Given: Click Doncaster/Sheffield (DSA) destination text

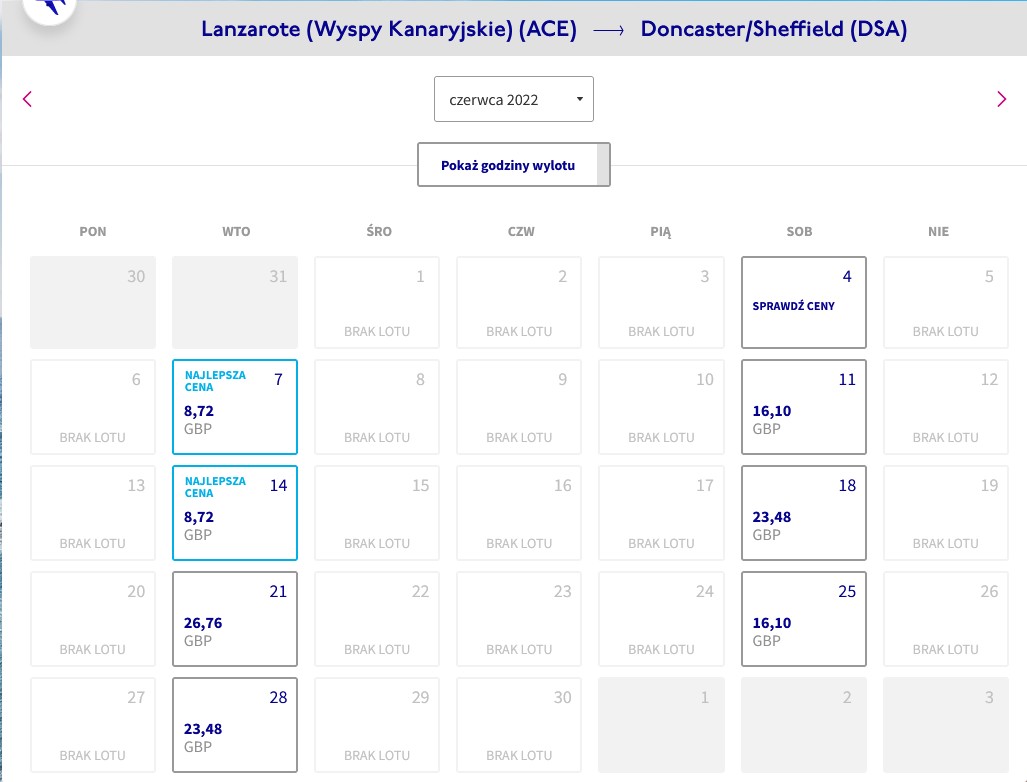Looking at the screenshot, I should point(774,29).
